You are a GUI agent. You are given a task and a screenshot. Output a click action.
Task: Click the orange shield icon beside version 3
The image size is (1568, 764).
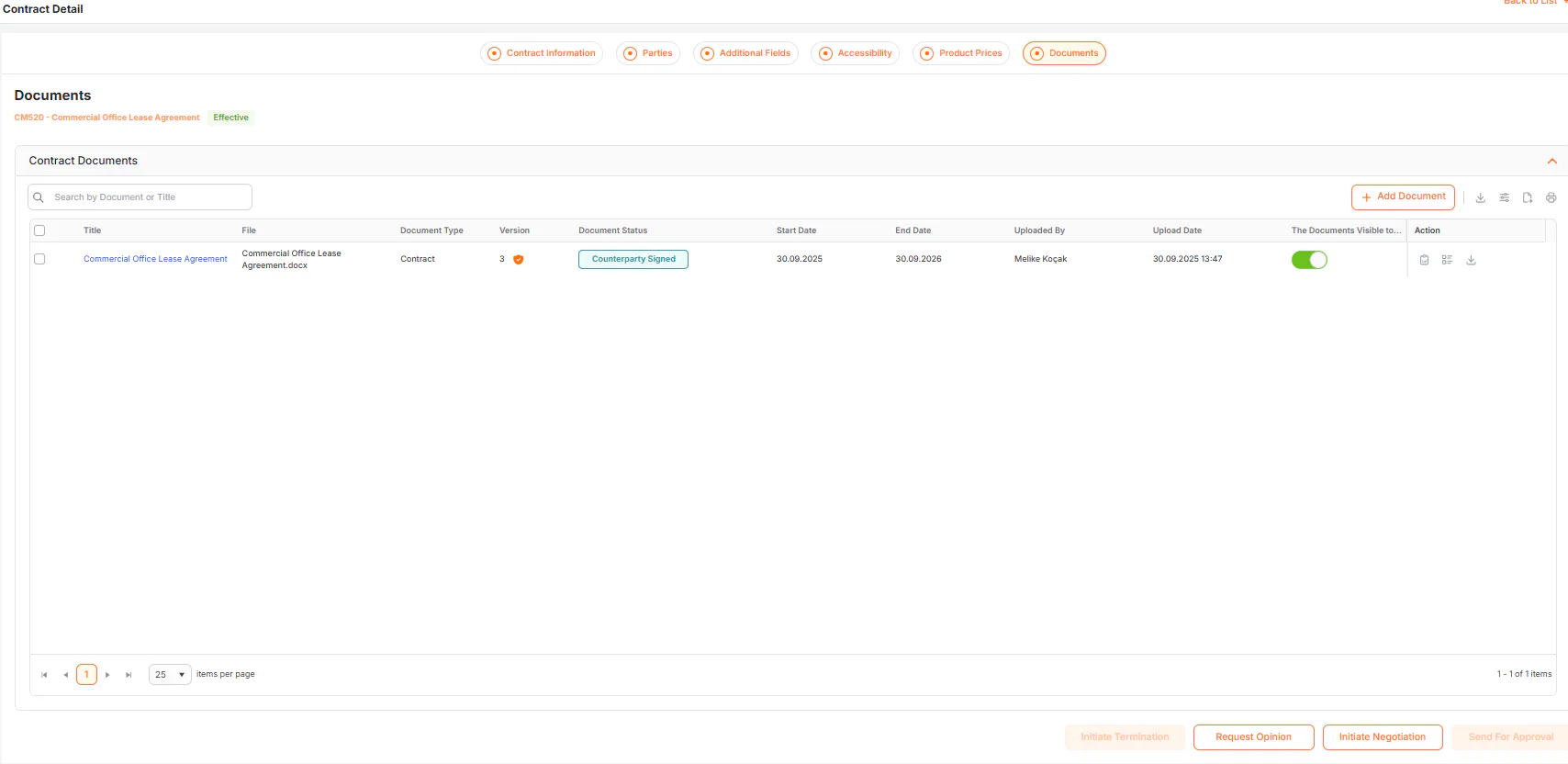[519, 260]
